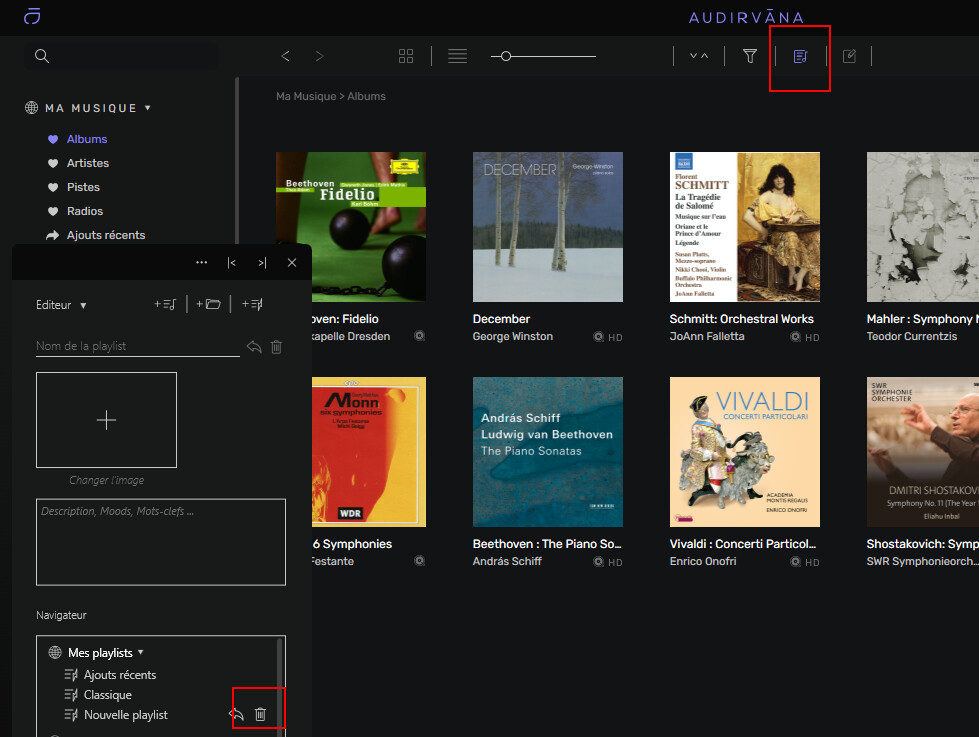The image size is (979, 737).
Task: Delete the Nouvelle playlist with trash icon
Action: coord(260,714)
